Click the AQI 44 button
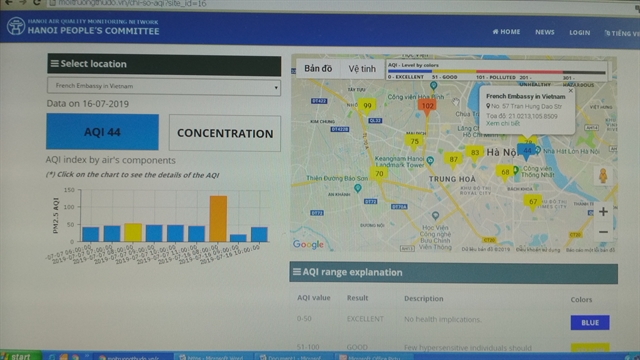640x360 pixels. coord(102,132)
